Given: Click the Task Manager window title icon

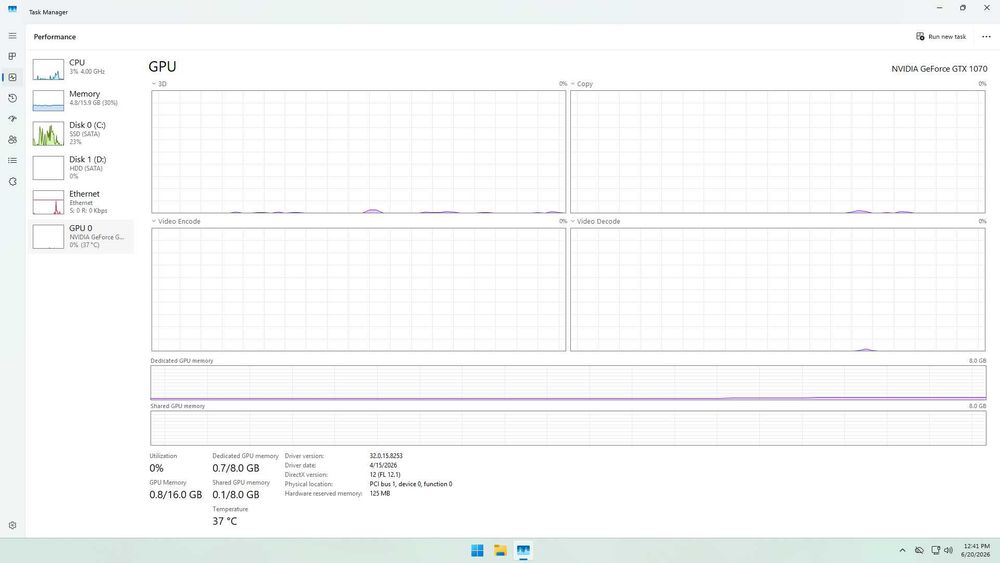Looking at the screenshot, I should tap(12, 9).
